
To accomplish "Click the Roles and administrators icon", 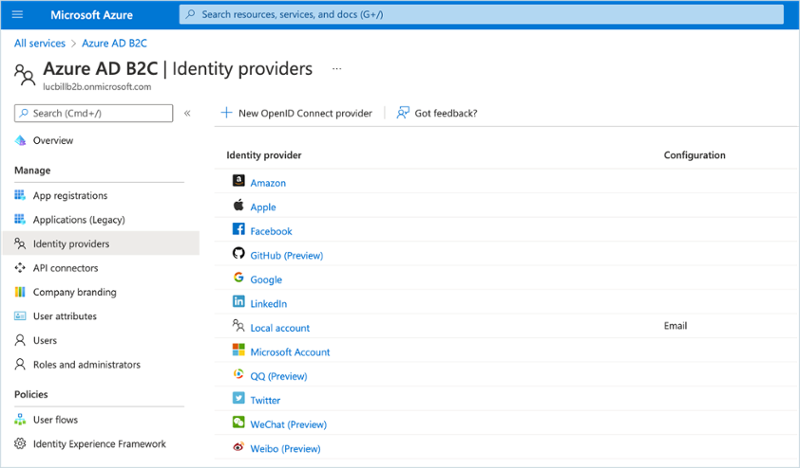I will tap(20, 364).
